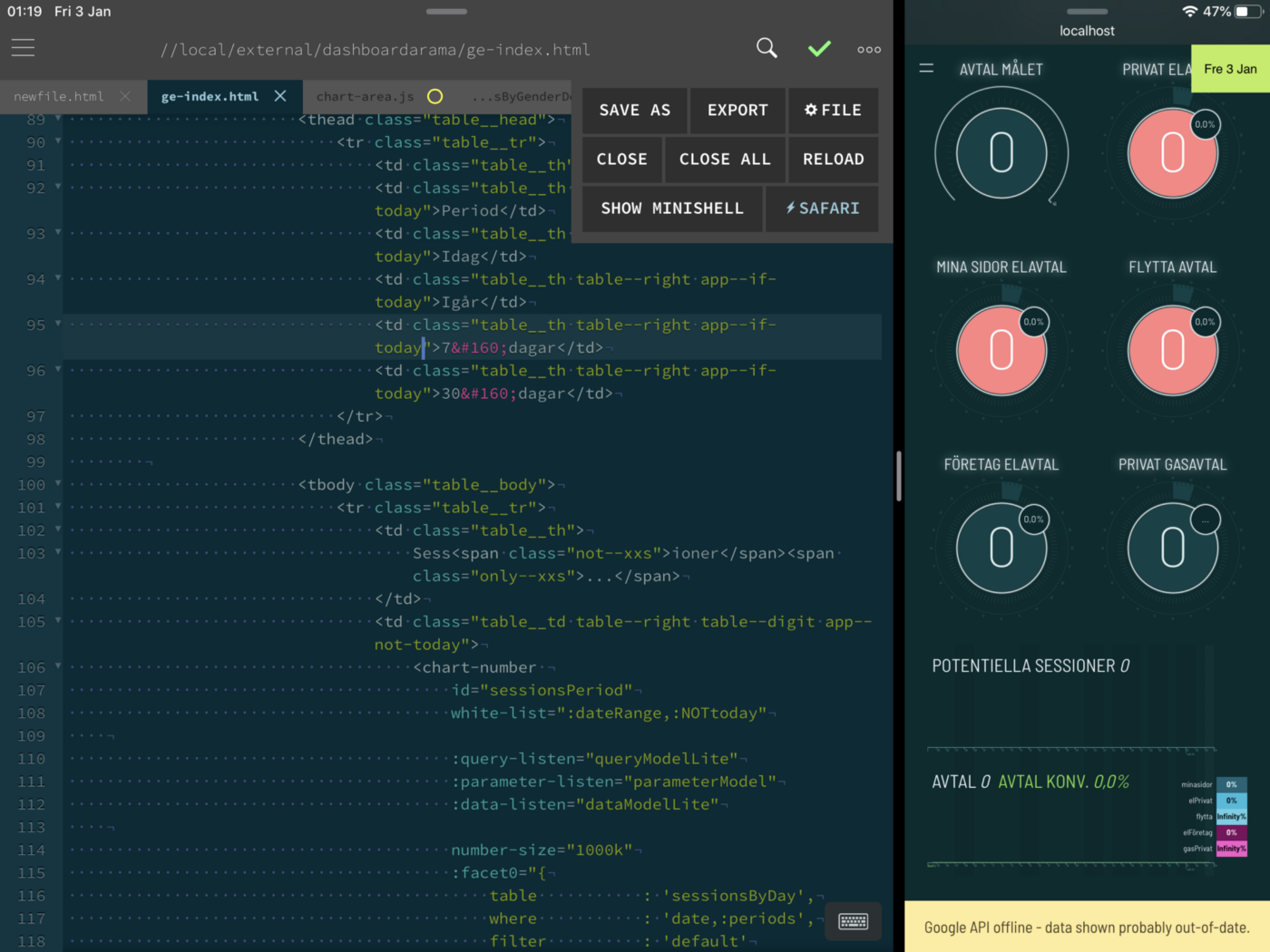
Task: Switch to newfile.html tab
Action: coord(58,96)
